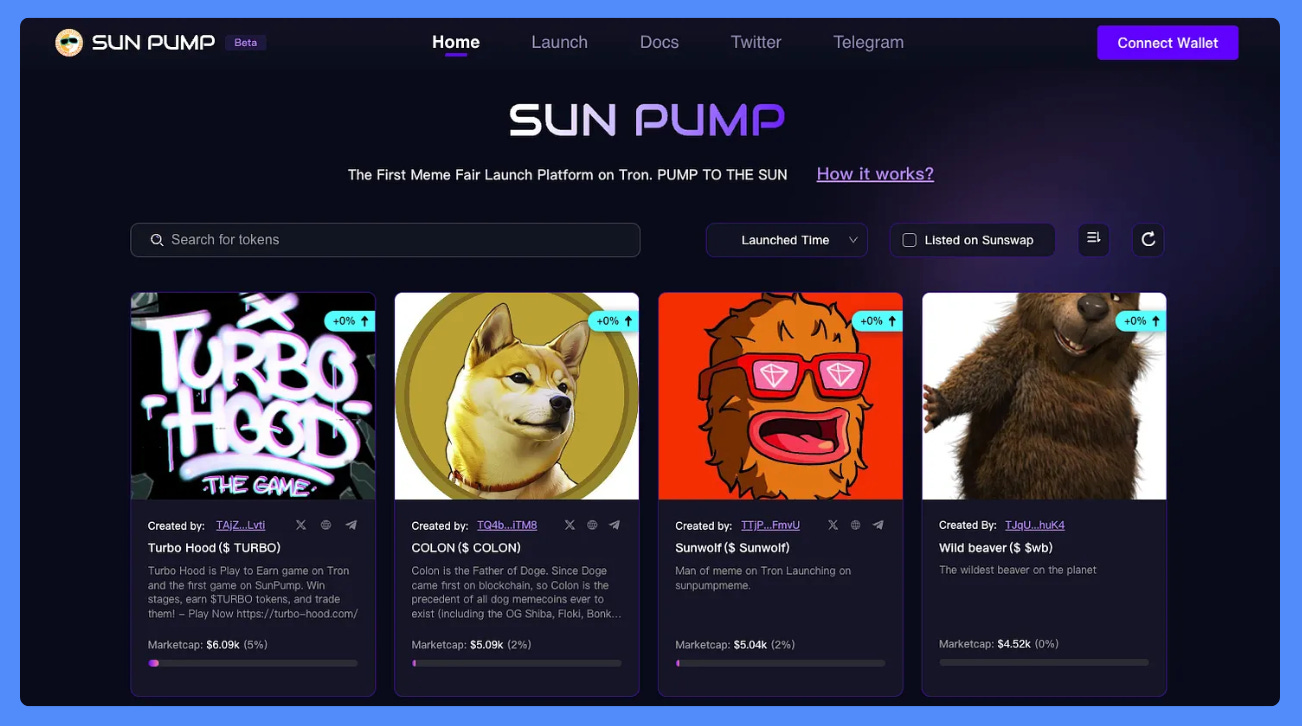Click the Connect Wallet button
This screenshot has width=1302, height=726.
1167,43
